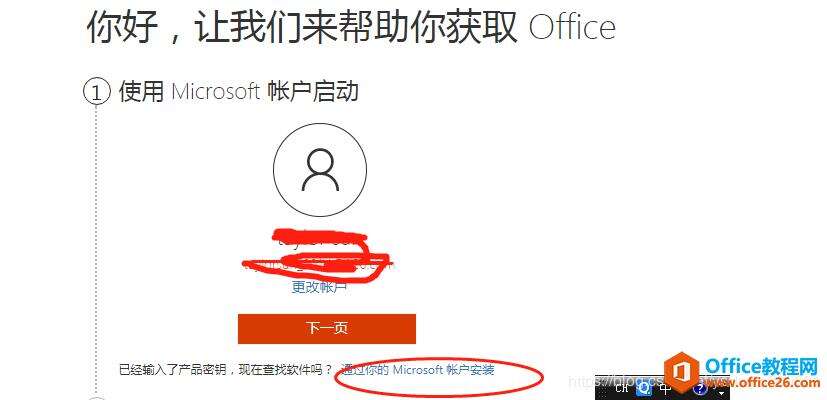This screenshot has width=827, height=400.
Task: Click the Office教程网 watermark text
Action: pos(761,365)
